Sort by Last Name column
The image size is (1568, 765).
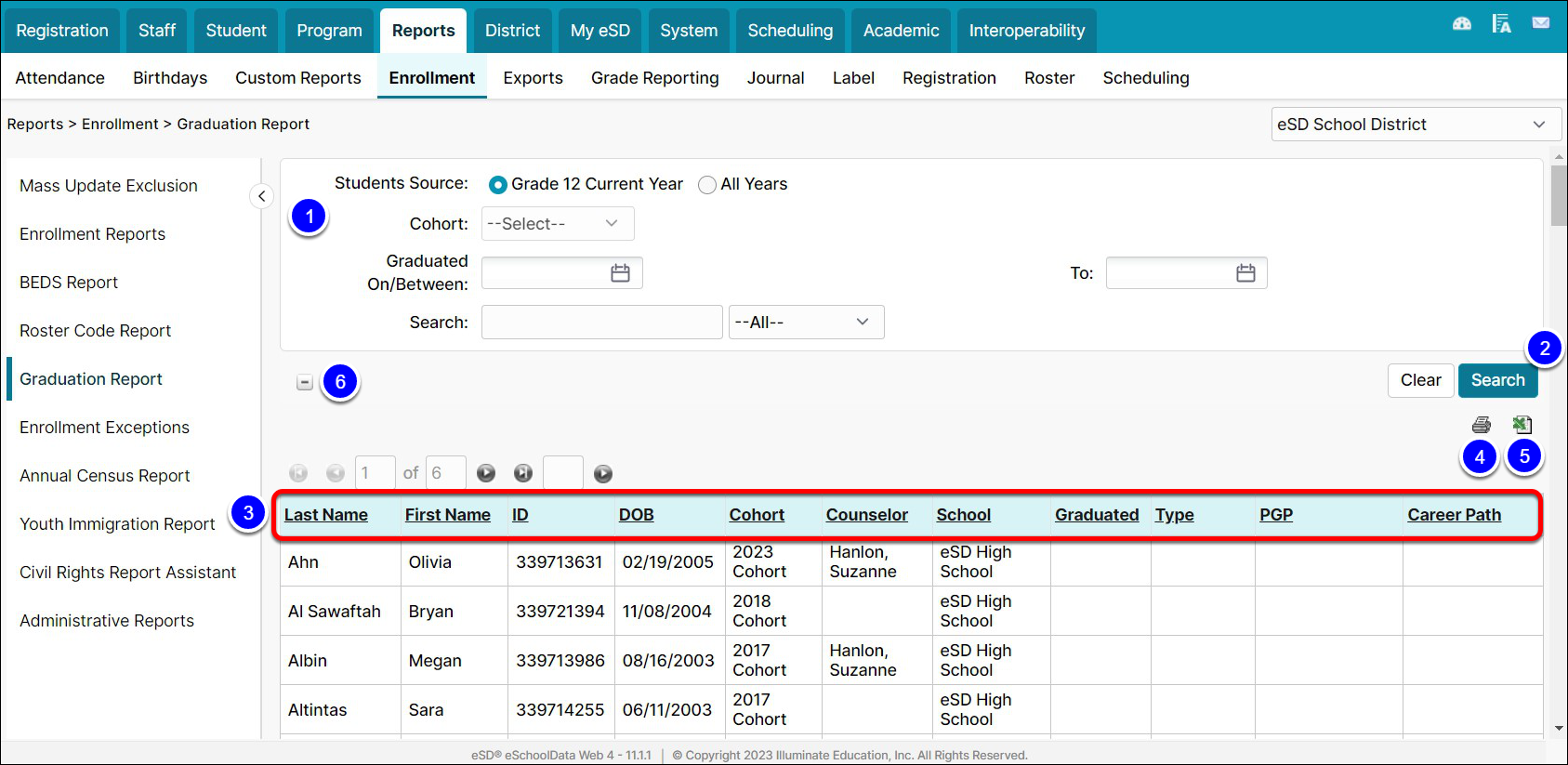[x=326, y=515]
